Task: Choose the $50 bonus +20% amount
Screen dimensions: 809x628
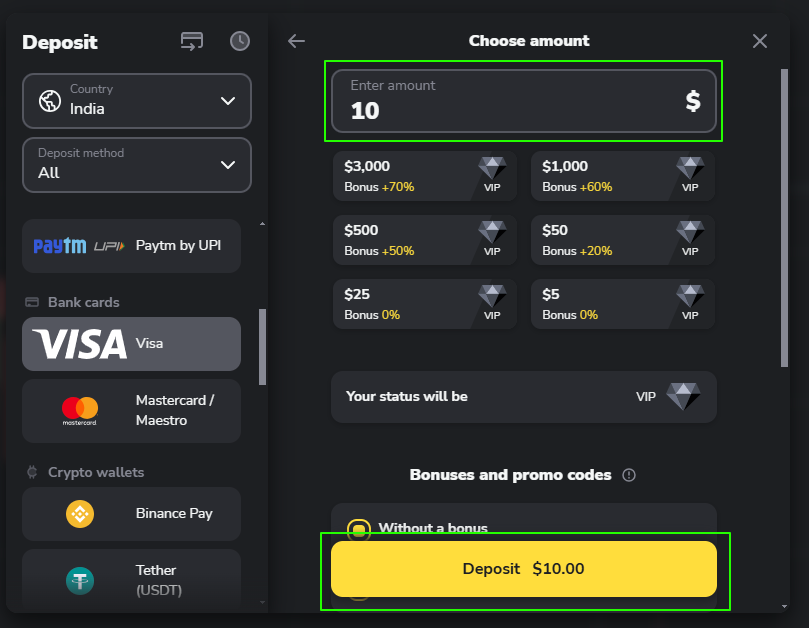Action: 622,240
